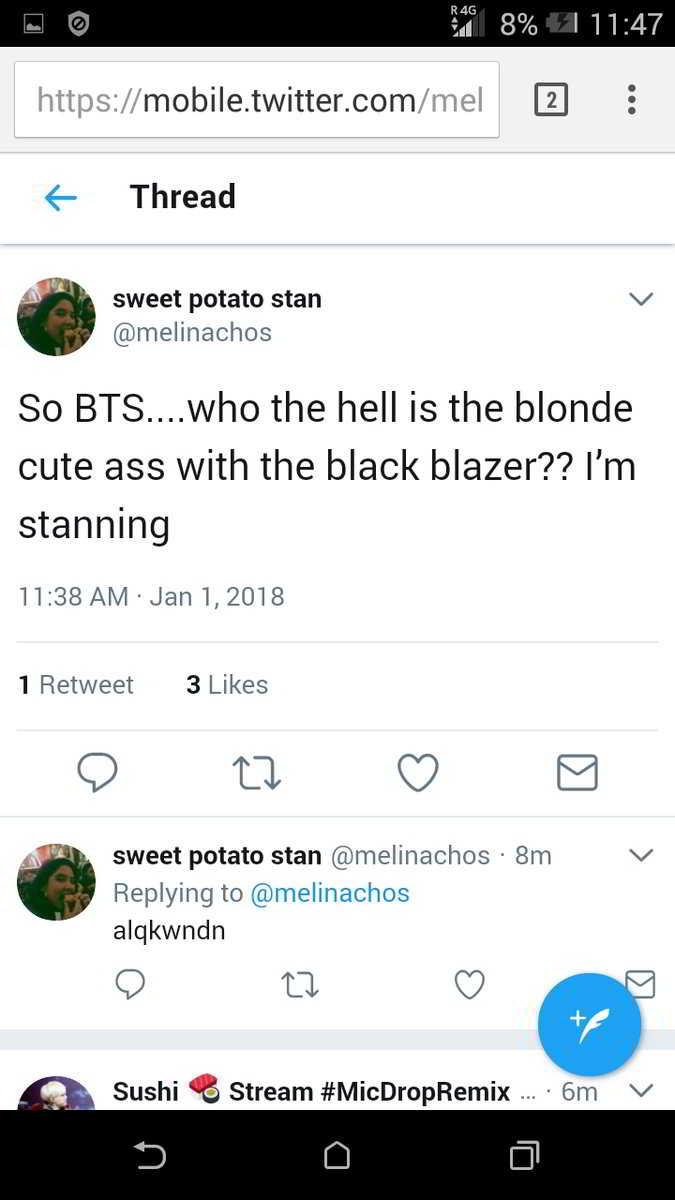Reply to the main BTS tweet
Screen dimensions: 675x1200
[x=97, y=772]
